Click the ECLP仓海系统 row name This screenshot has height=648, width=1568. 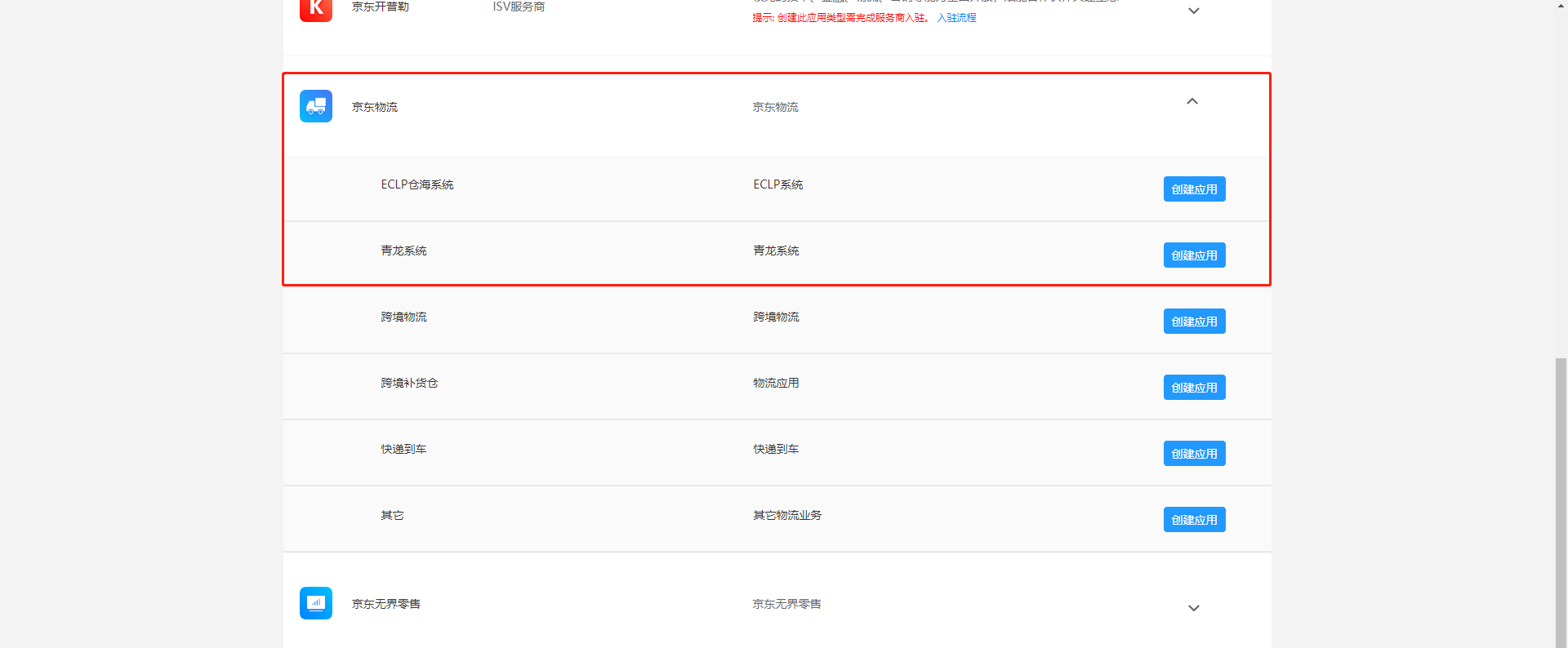(x=416, y=184)
